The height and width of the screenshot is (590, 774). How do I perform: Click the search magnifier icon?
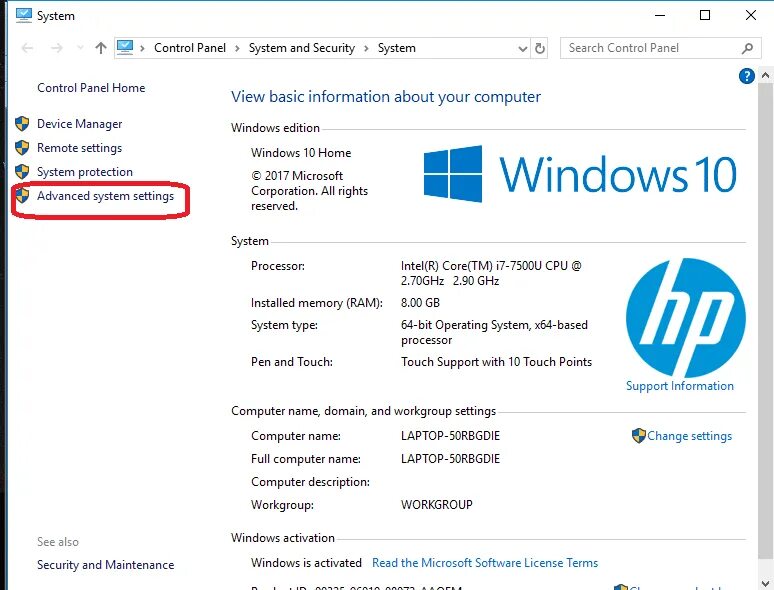(747, 48)
